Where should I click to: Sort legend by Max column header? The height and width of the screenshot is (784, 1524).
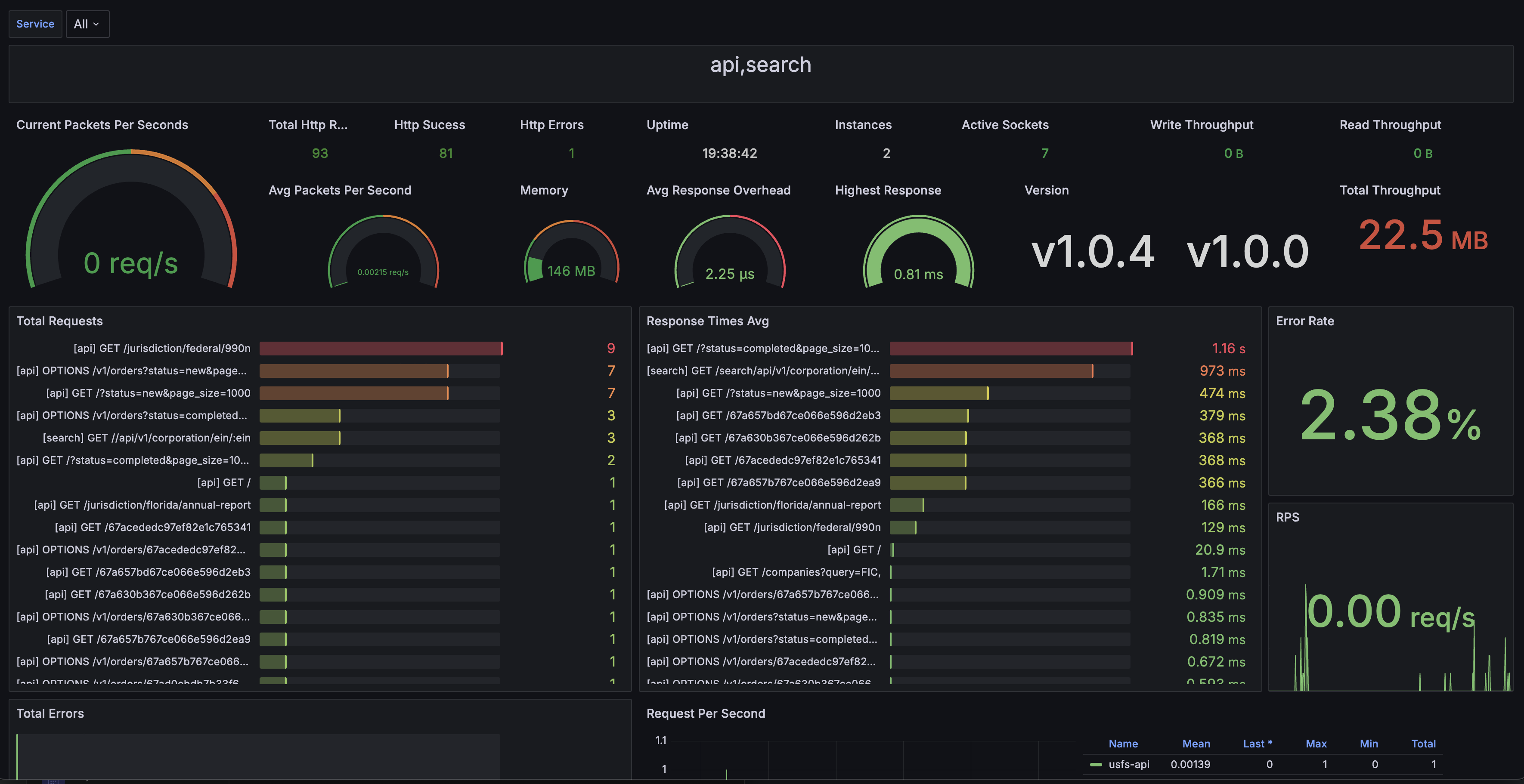(x=1316, y=744)
